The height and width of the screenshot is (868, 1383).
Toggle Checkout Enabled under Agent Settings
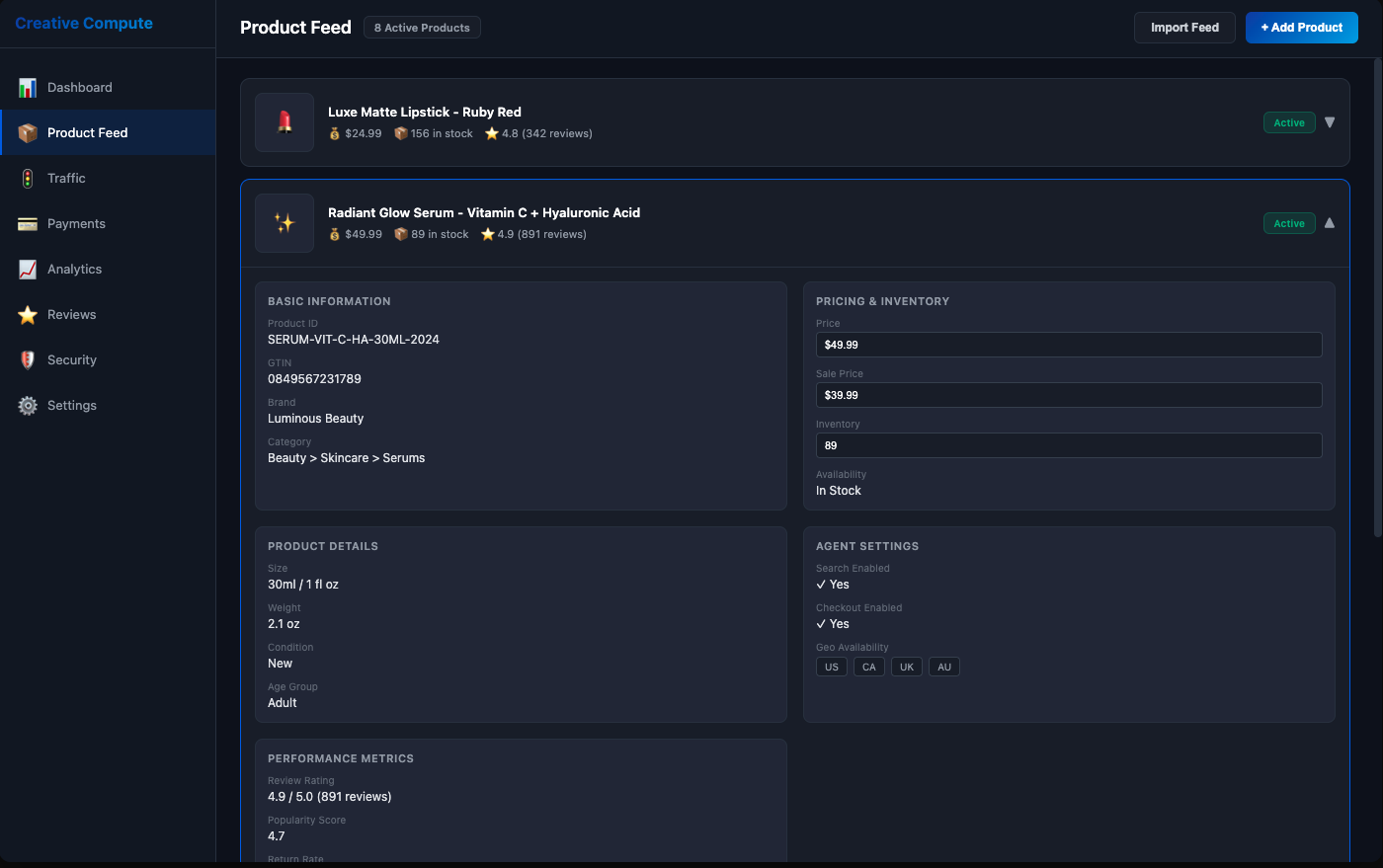click(x=833, y=623)
